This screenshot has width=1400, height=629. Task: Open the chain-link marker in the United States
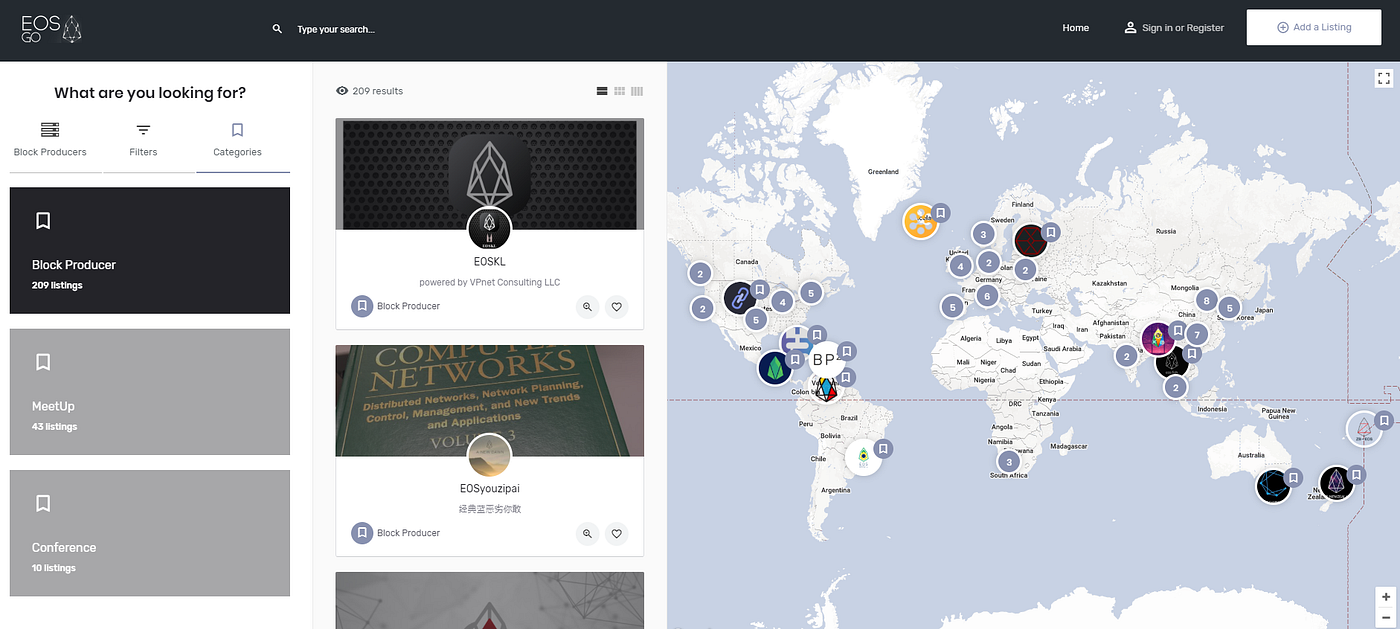pos(741,298)
